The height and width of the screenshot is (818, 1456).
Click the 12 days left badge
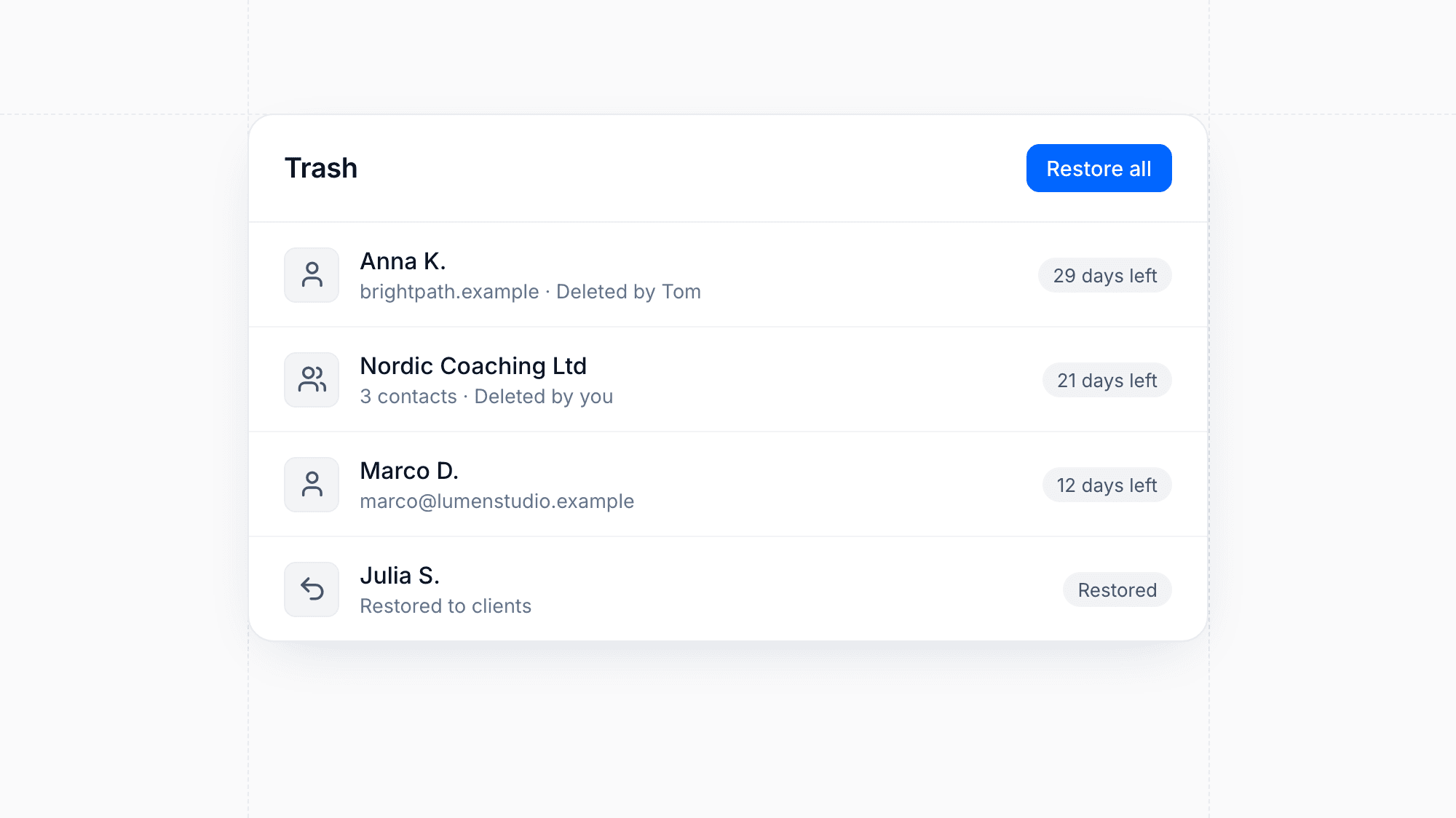(x=1107, y=485)
